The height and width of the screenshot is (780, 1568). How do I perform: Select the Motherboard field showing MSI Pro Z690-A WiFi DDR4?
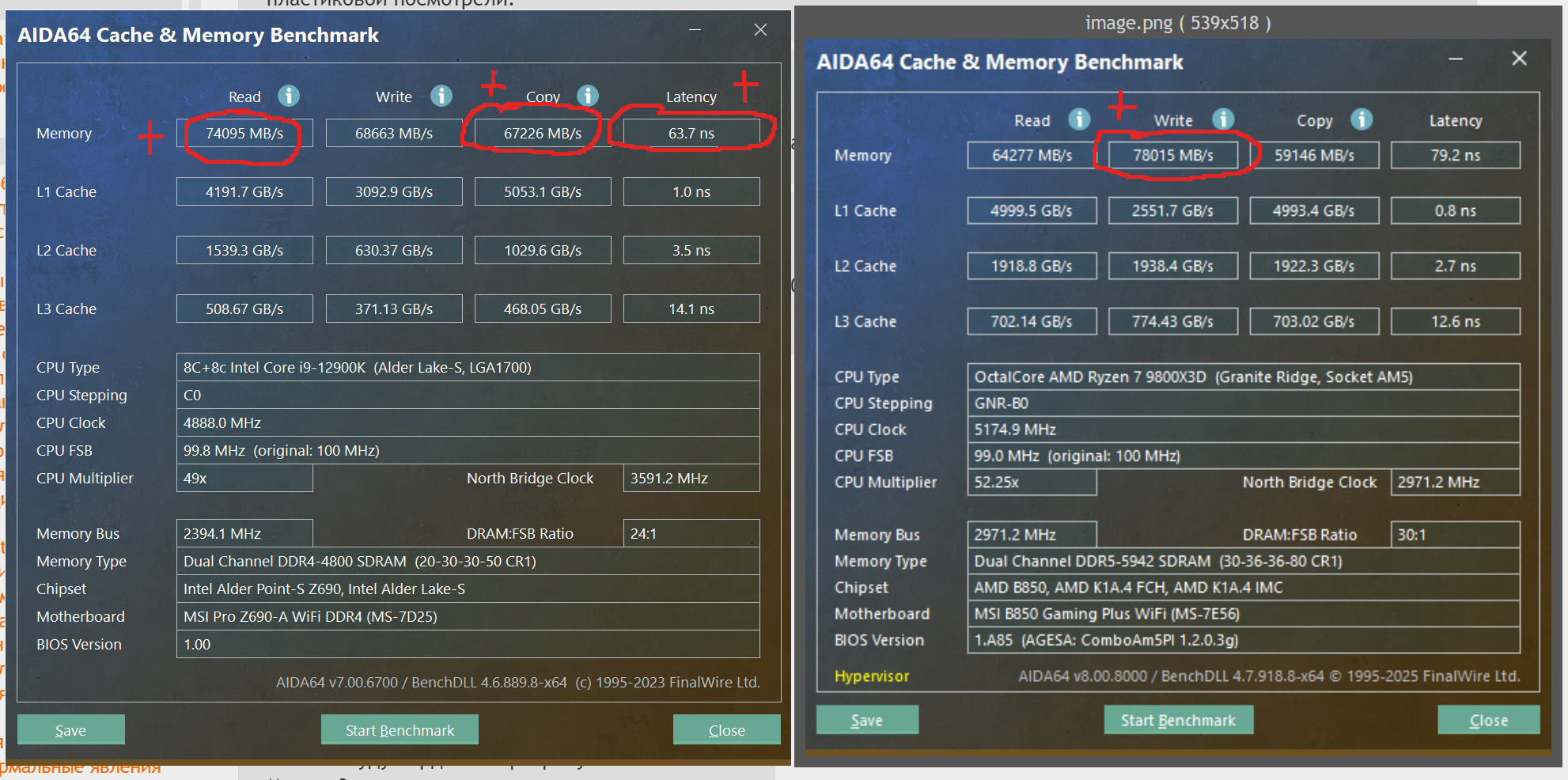468,616
